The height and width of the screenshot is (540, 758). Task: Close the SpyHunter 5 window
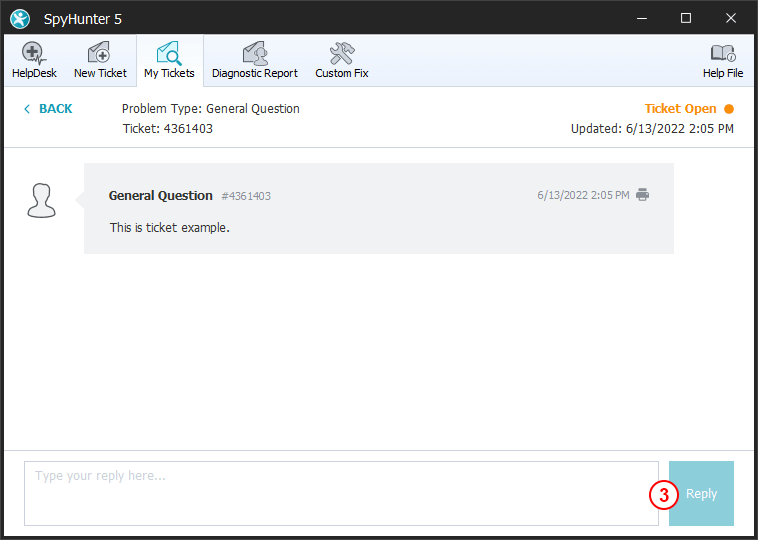pos(731,18)
